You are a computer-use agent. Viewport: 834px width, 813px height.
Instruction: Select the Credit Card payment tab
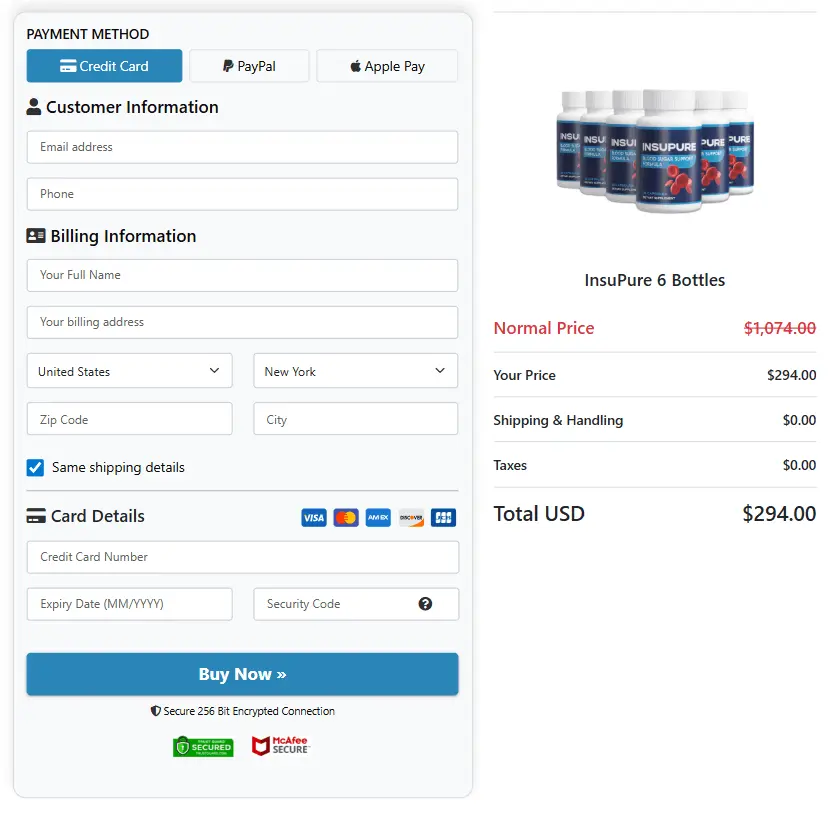(104, 65)
